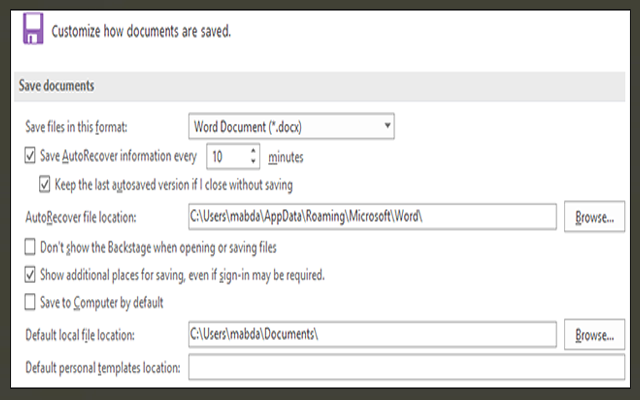Toggle 'Save AutoRecover information every' checkbox
Viewport: 640px width, 400px height.
click(x=28, y=157)
